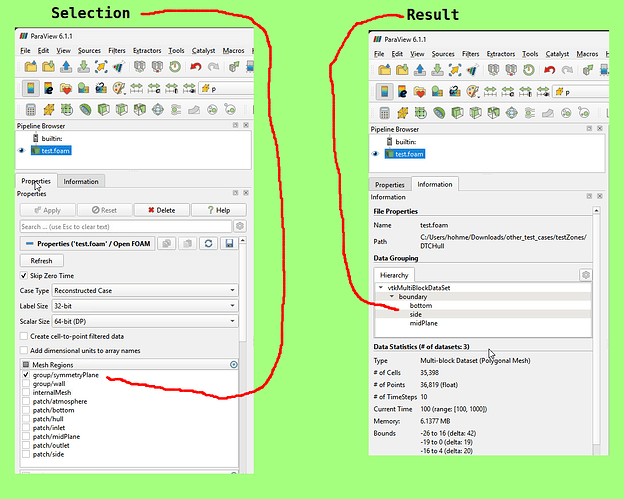Check group/wall mesh region

pos(26,383)
